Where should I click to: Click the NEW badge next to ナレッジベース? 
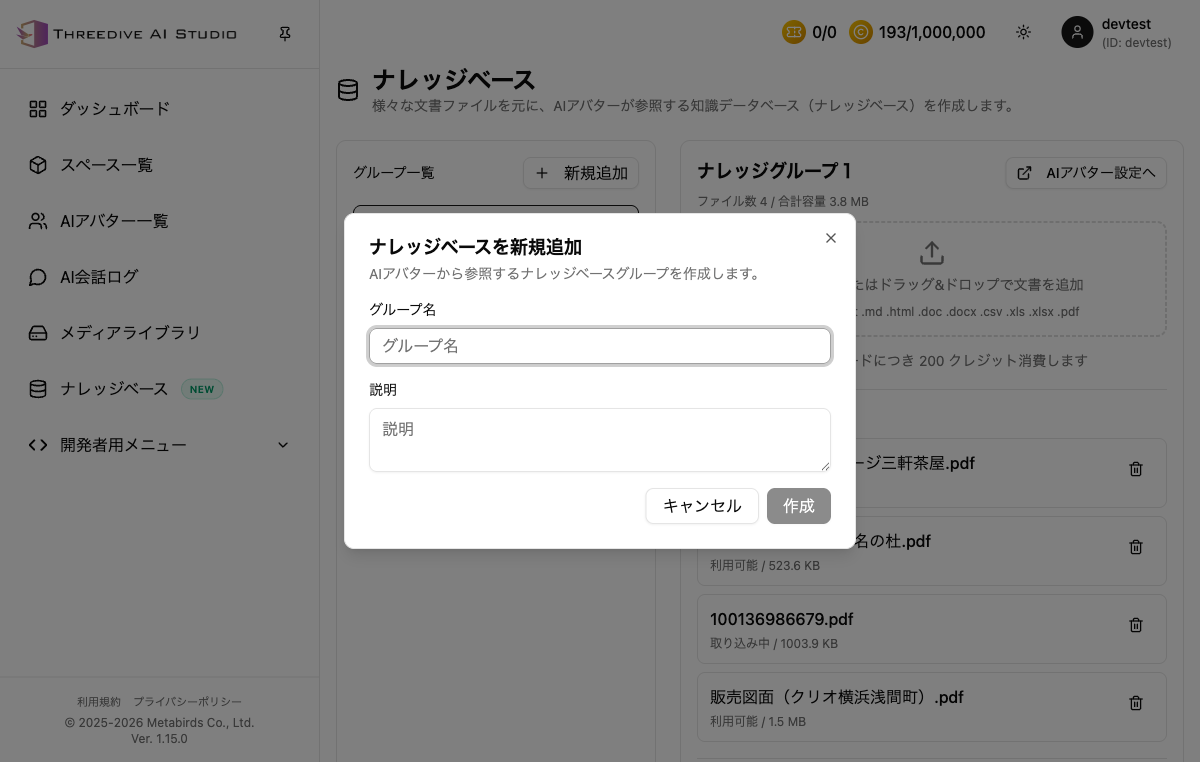(202, 389)
